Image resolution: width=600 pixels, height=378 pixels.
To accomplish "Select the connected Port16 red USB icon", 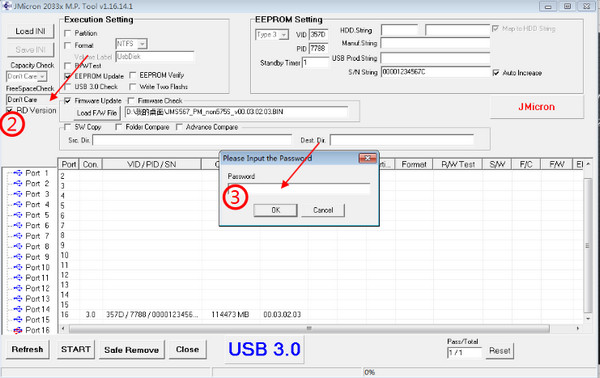I will (x=18, y=330).
